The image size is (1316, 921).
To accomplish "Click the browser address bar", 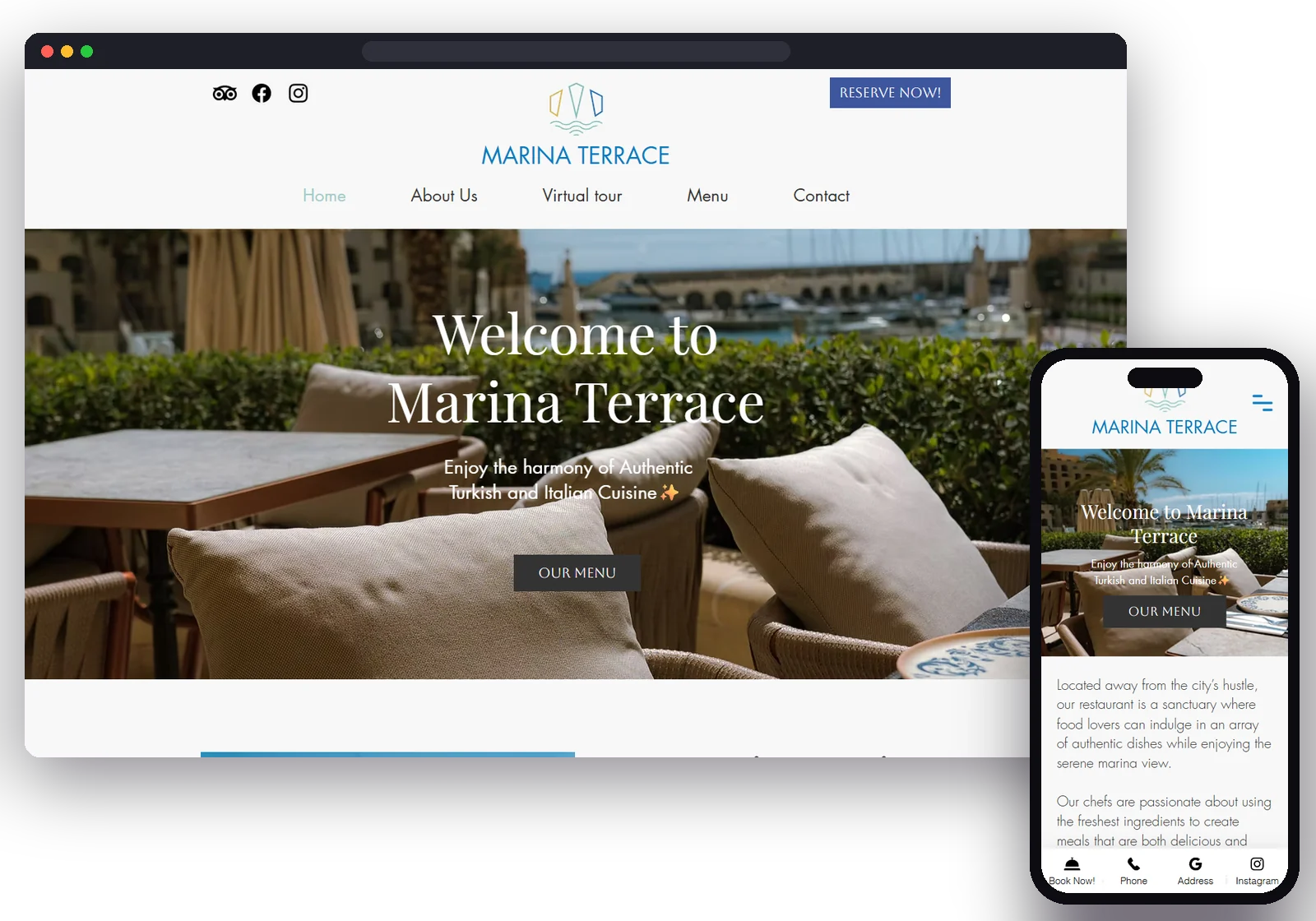I will (576, 52).
